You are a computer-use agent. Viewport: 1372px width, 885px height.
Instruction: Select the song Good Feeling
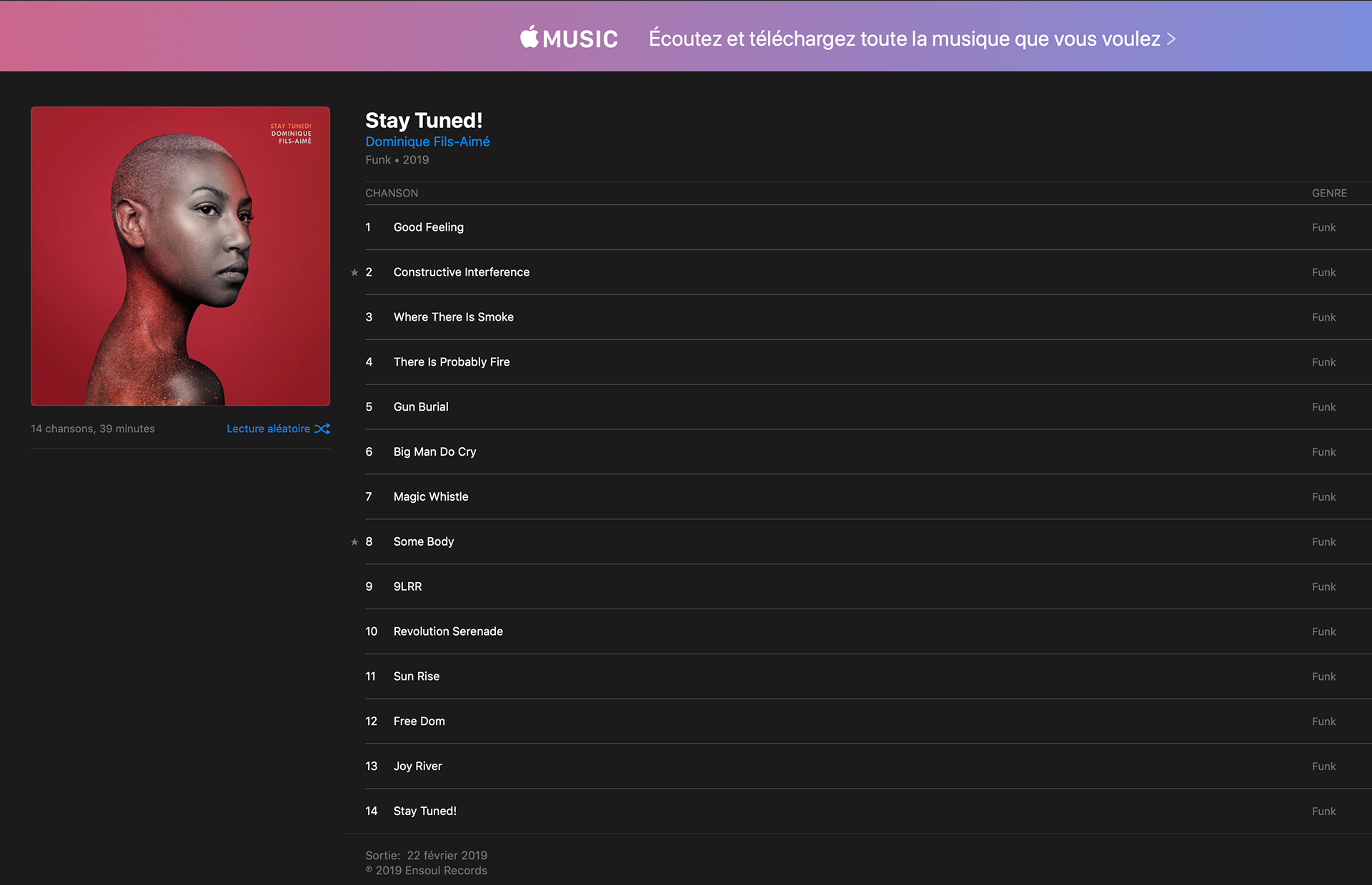tap(428, 227)
